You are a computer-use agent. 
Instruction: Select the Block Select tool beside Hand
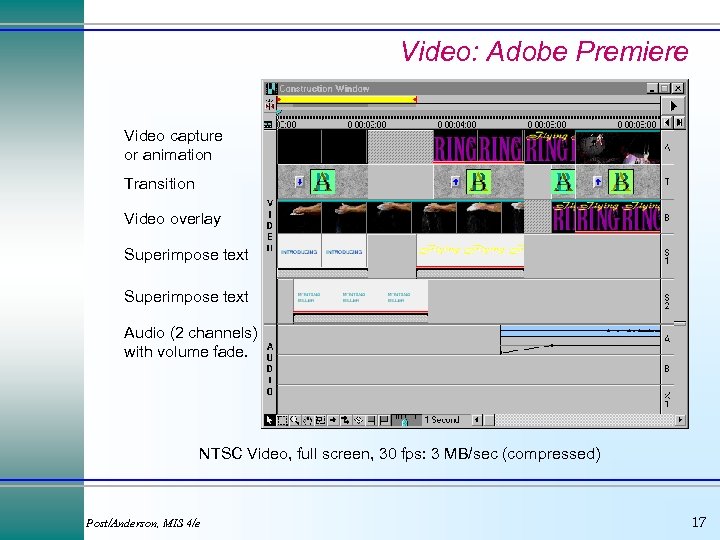[320, 420]
